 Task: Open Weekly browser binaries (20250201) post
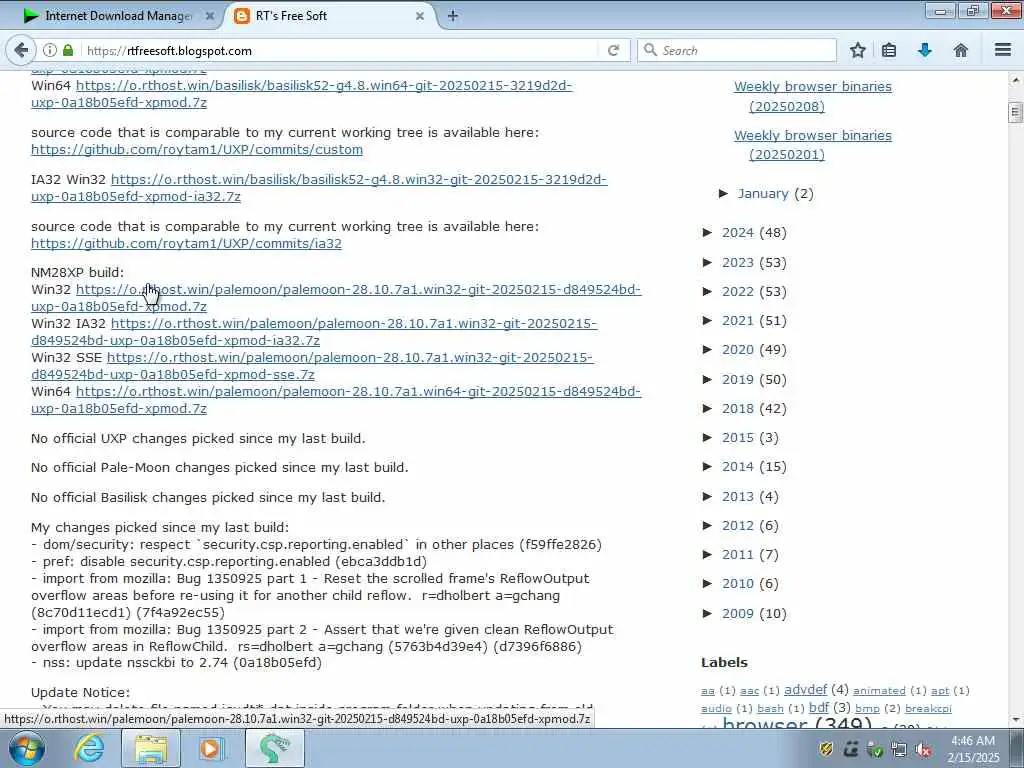[812, 144]
